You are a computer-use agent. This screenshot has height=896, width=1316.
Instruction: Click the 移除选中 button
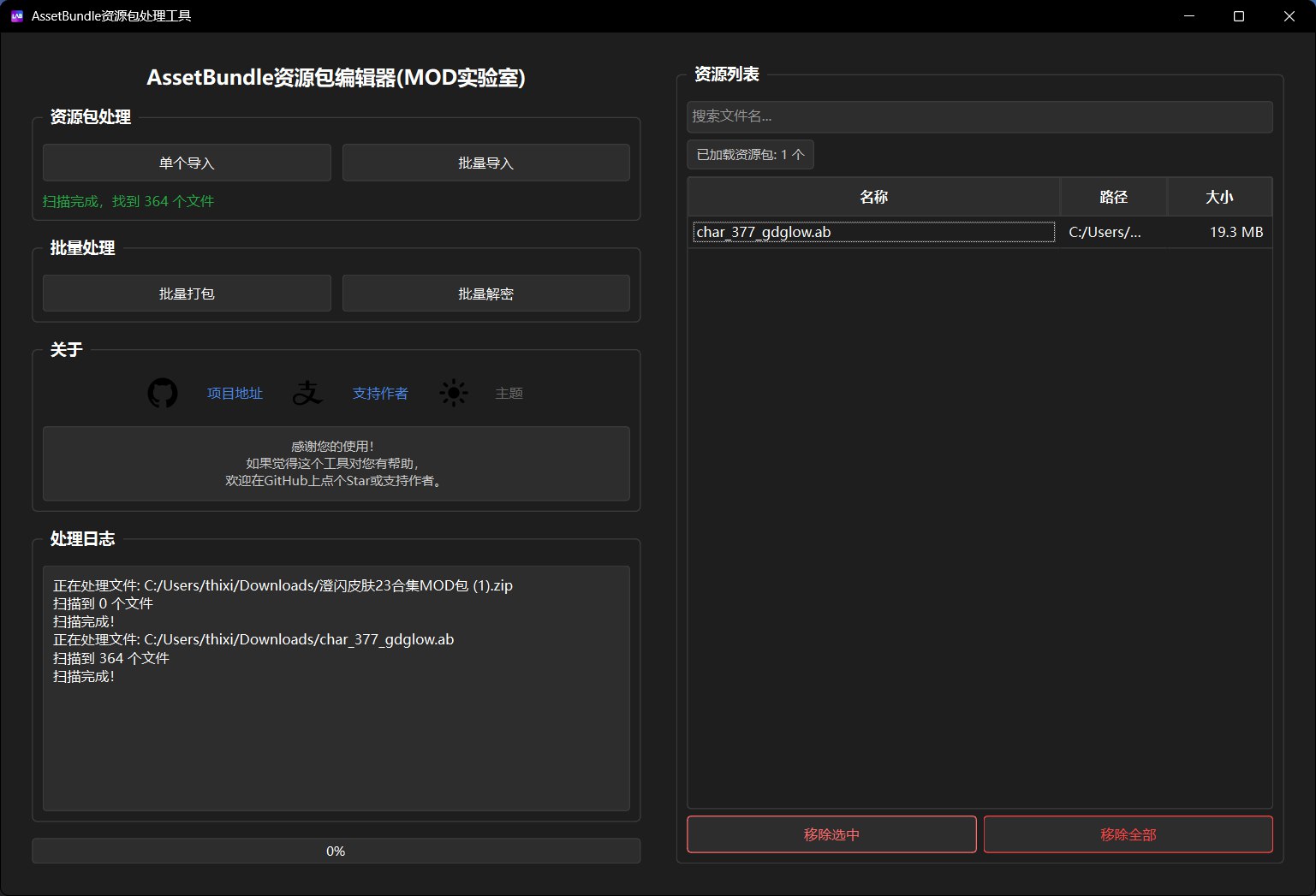(x=831, y=834)
